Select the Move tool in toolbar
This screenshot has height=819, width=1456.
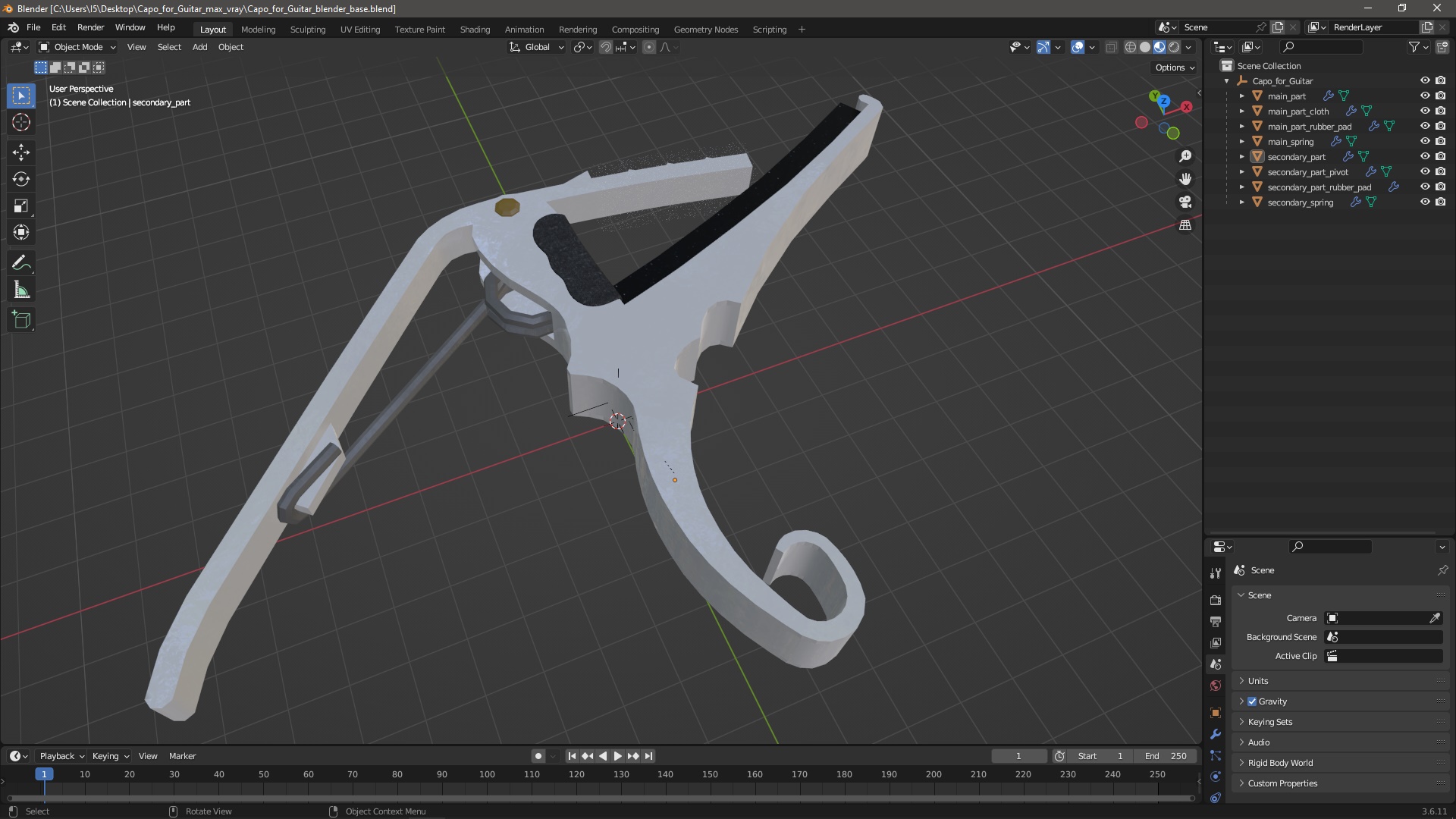22,151
